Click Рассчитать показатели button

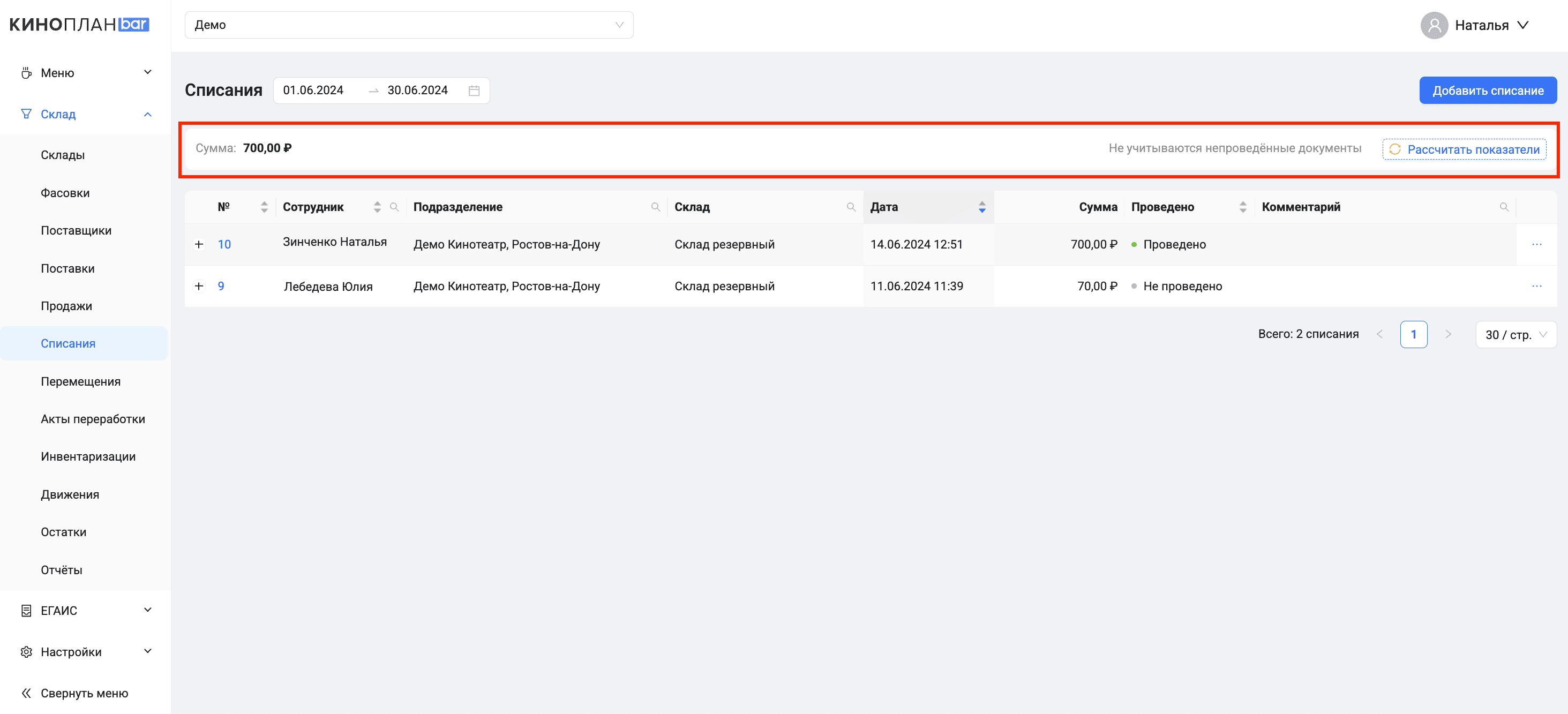click(1464, 149)
